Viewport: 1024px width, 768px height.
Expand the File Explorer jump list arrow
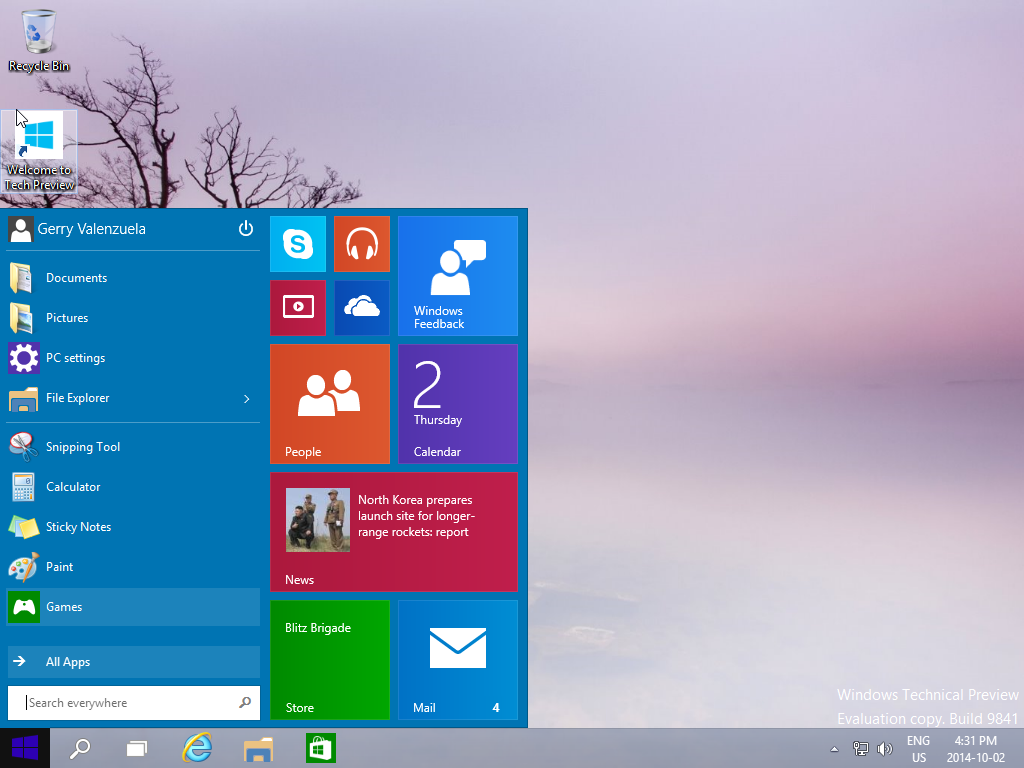click(247, 398)
